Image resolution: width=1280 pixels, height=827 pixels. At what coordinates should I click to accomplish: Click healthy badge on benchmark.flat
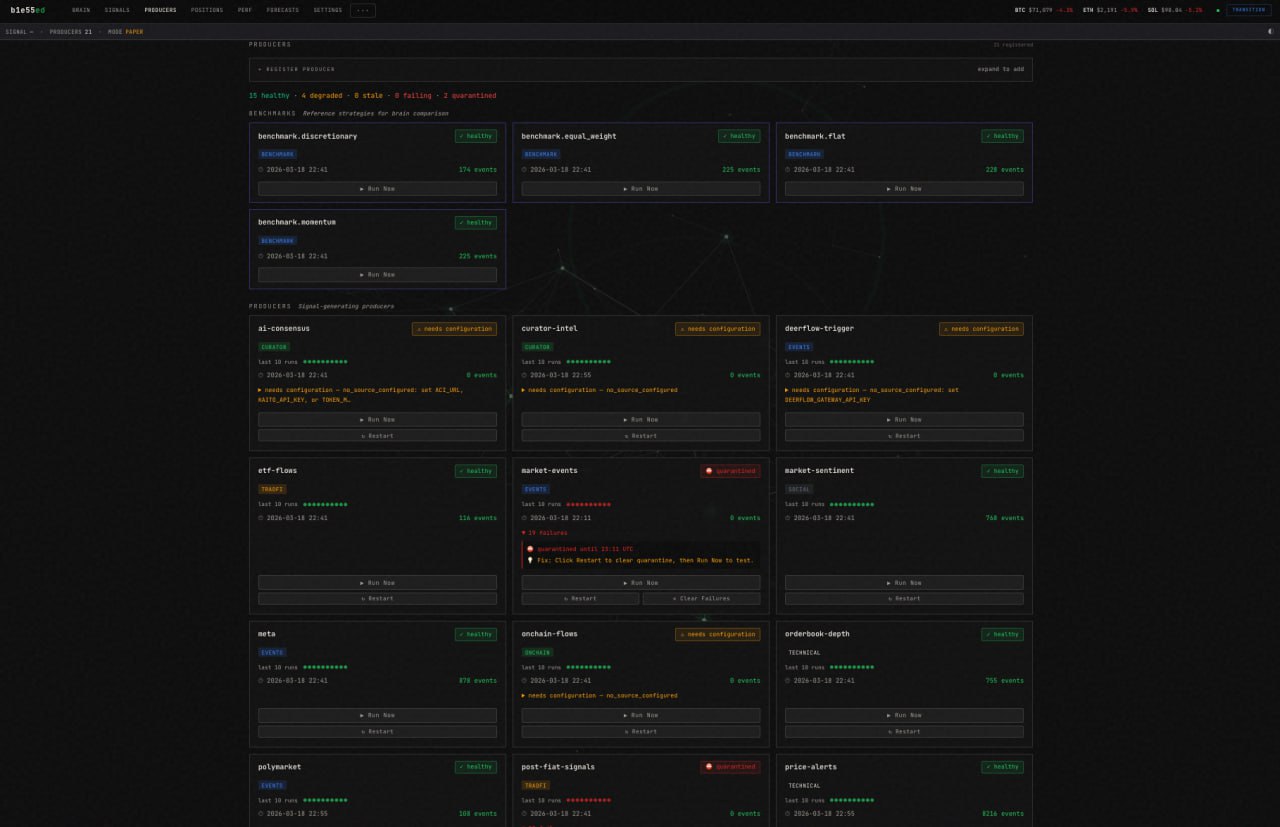(x=1002, y=136)
